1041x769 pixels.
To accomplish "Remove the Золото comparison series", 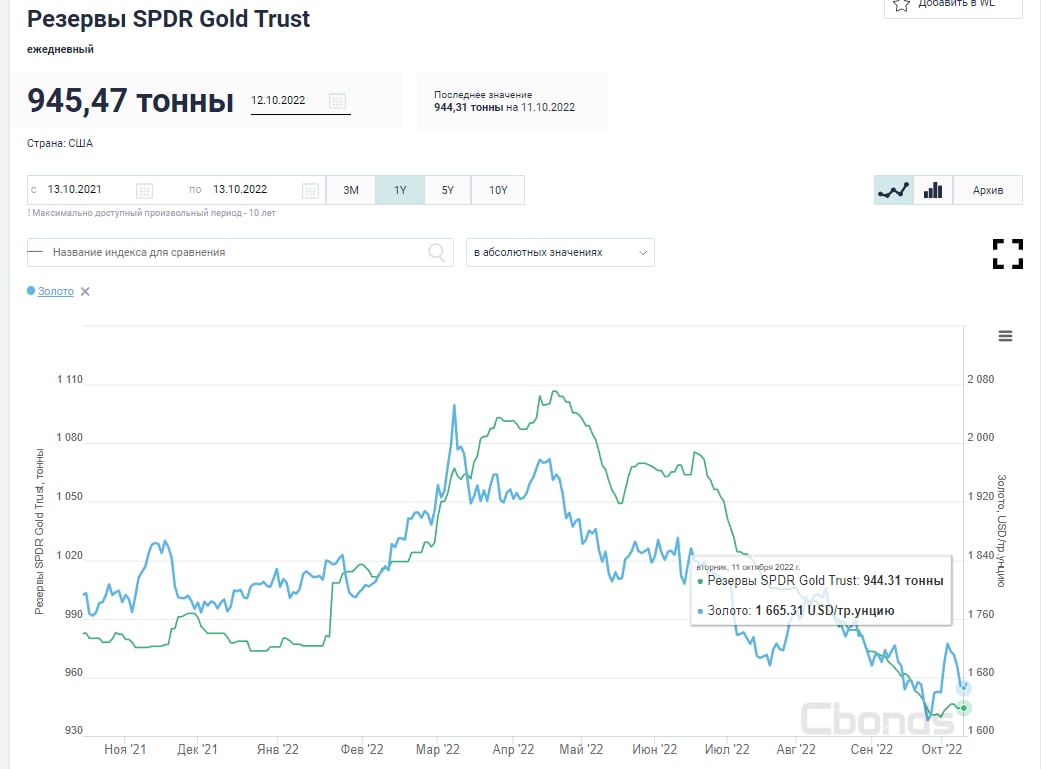I will coord(85,292).
